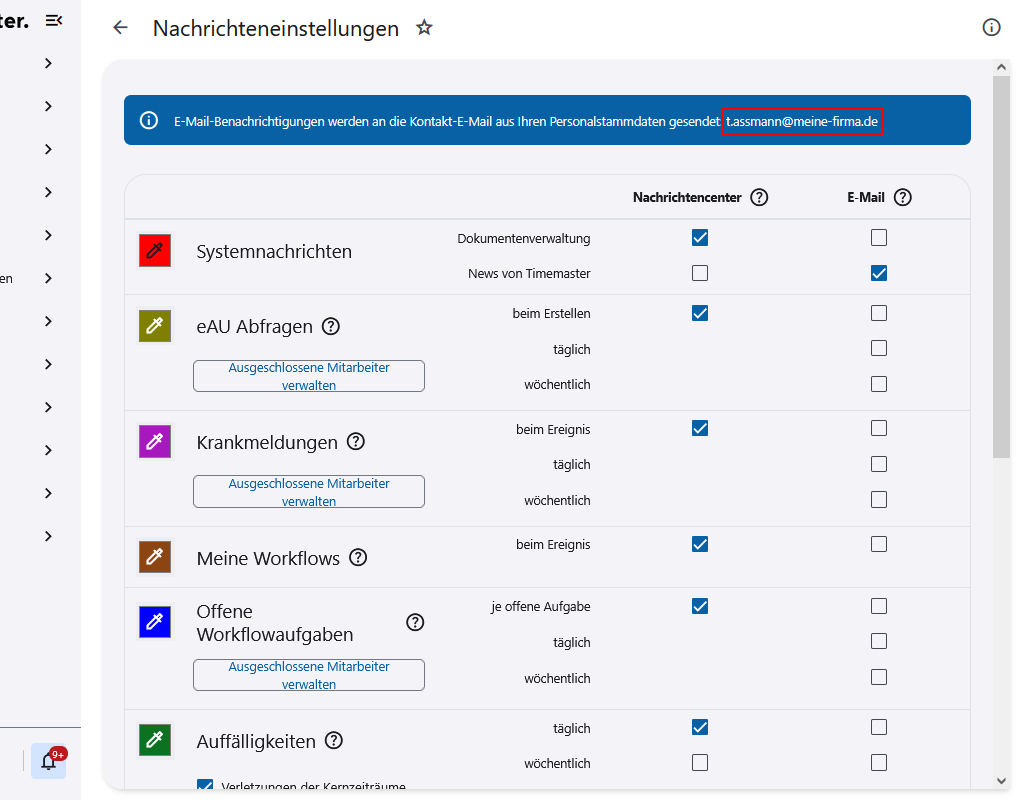Viewport: 1024px width, 800px height.
Task: Click the vertical scrollbar on the right
Action: point(1002,260)
